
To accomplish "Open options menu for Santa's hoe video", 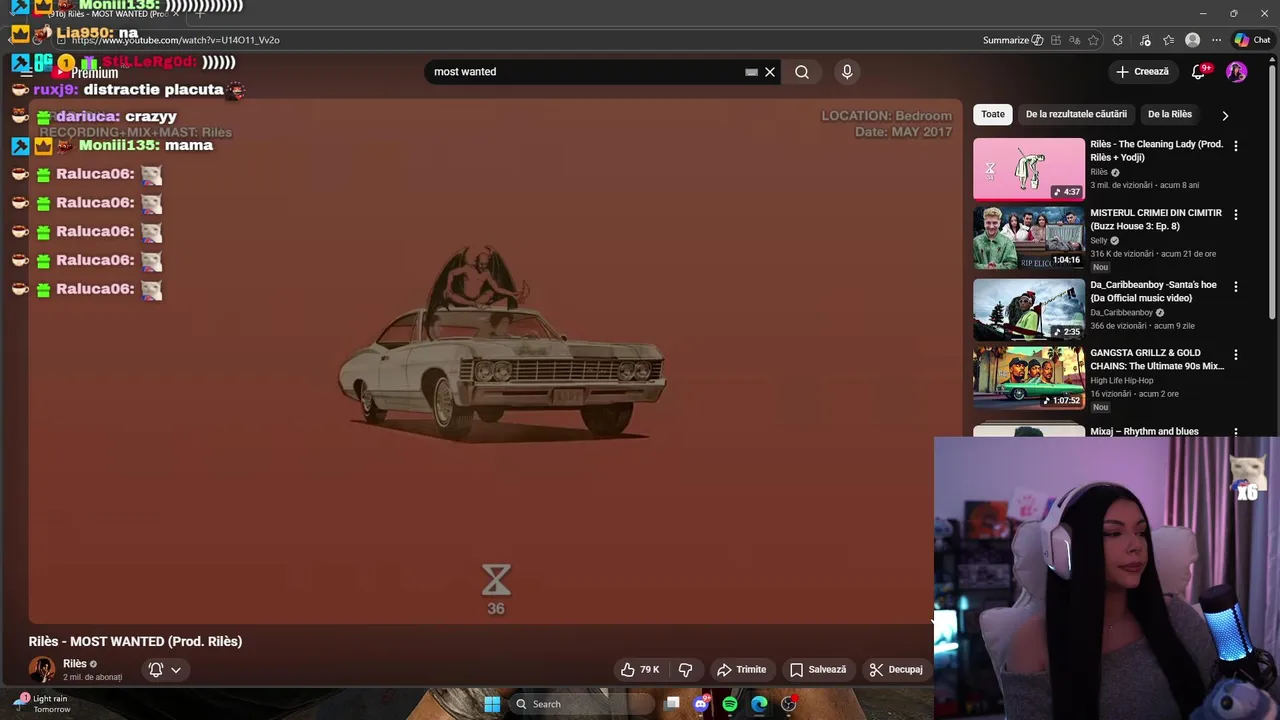I will [x=1236, y=287].
